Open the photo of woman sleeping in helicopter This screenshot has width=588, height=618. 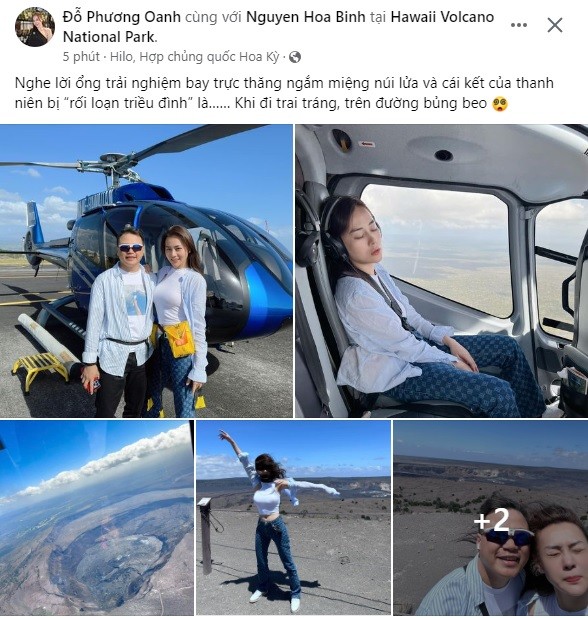coord(441,271)
